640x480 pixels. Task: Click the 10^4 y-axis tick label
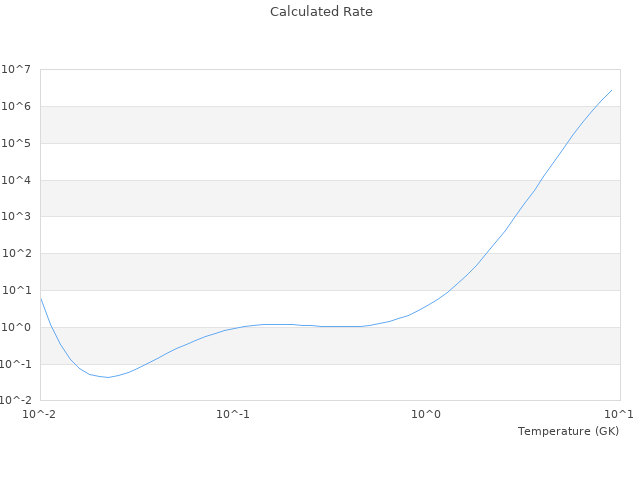[17, 181]
